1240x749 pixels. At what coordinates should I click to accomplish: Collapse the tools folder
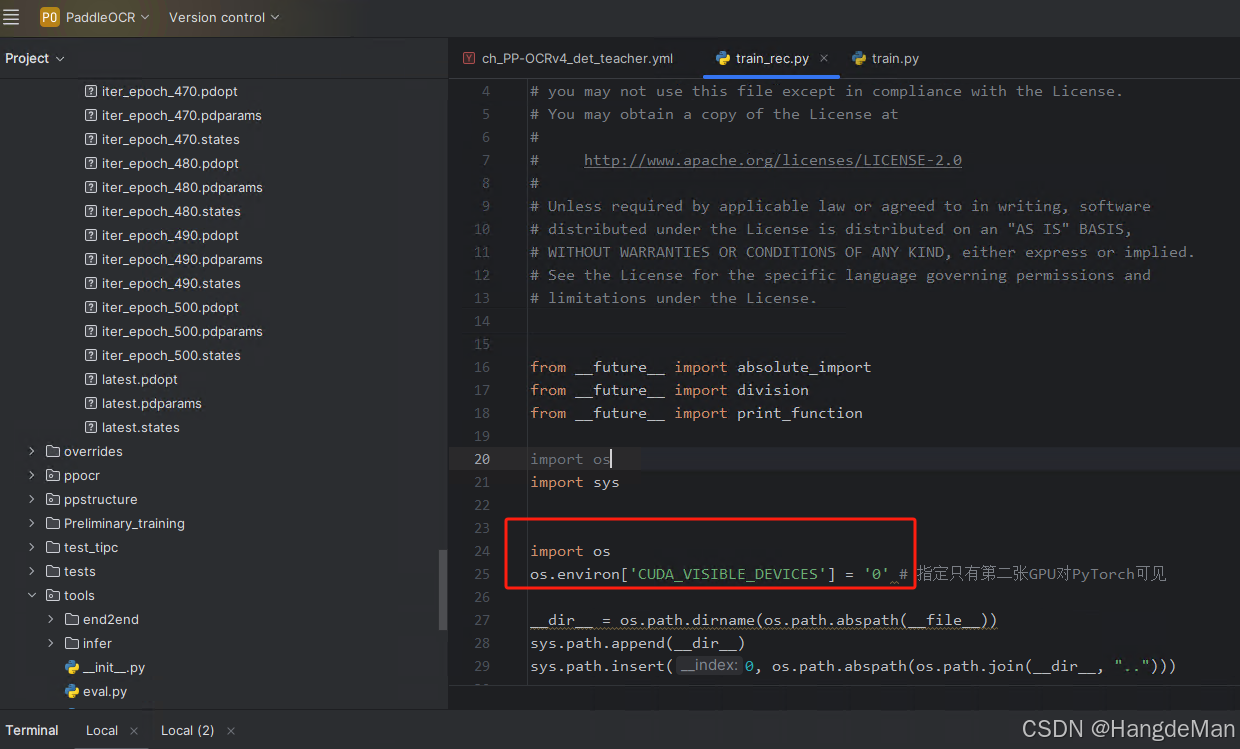click(31, 595)
